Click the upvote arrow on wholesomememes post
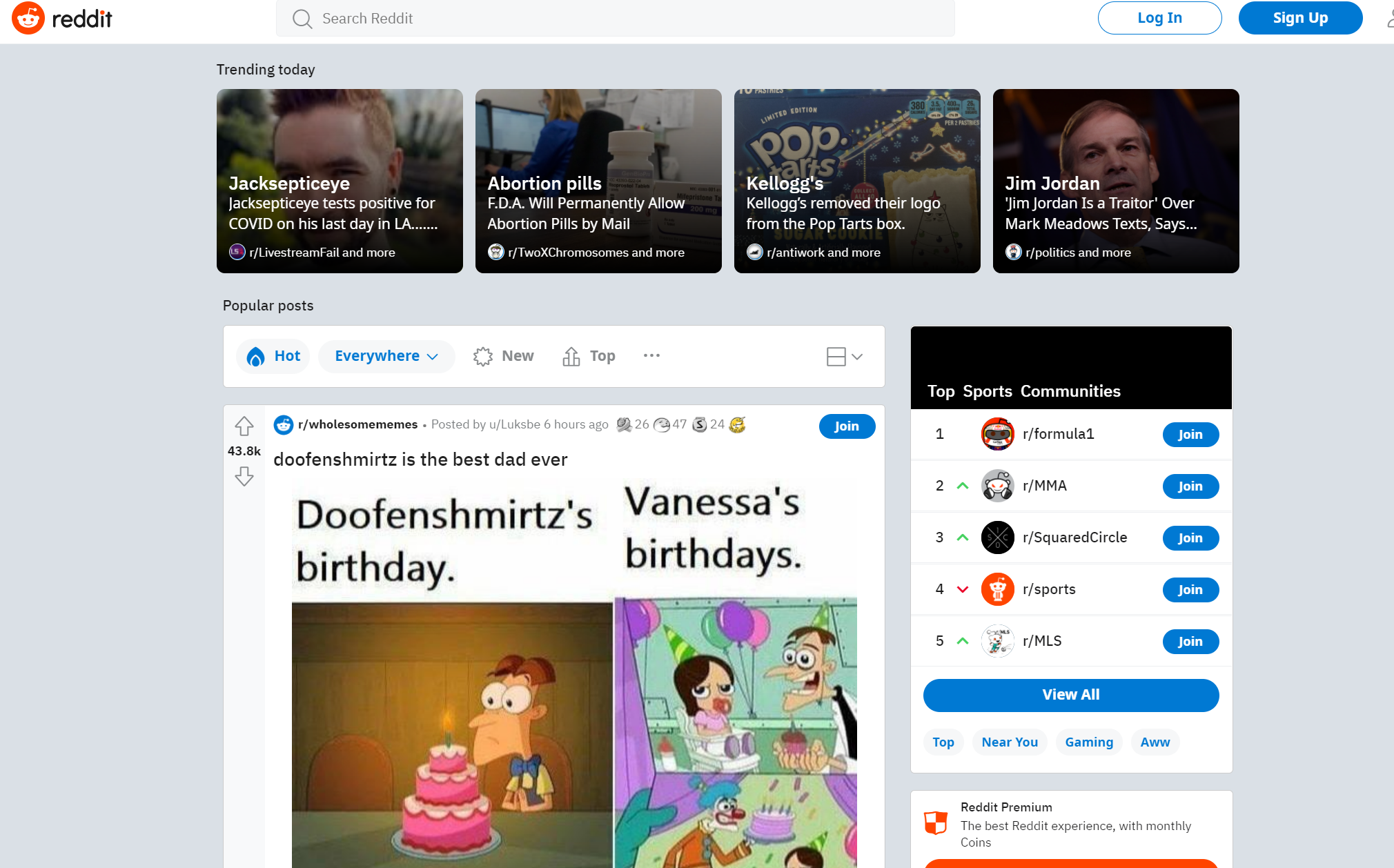The height and width of the screenshot is (868, 1394). point(244,426)
